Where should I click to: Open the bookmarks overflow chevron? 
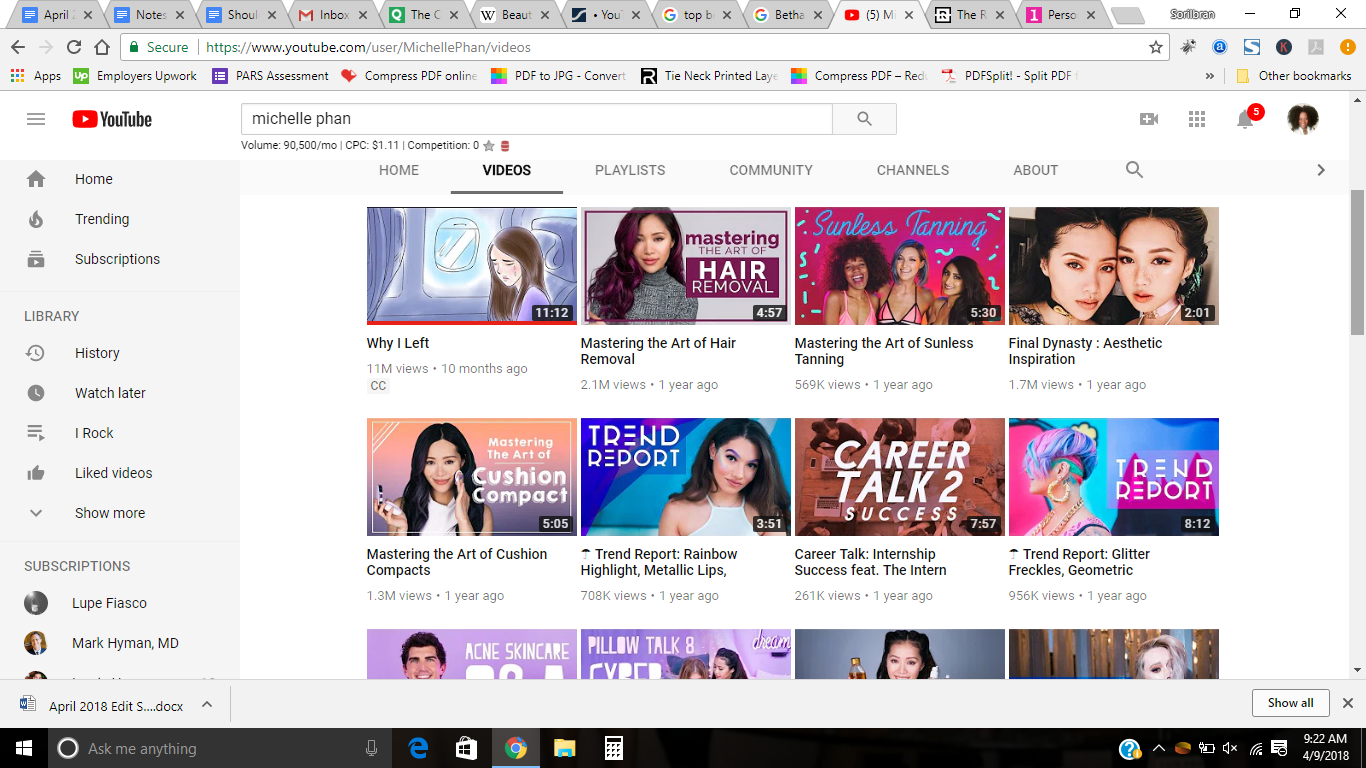coord(1210,76)
